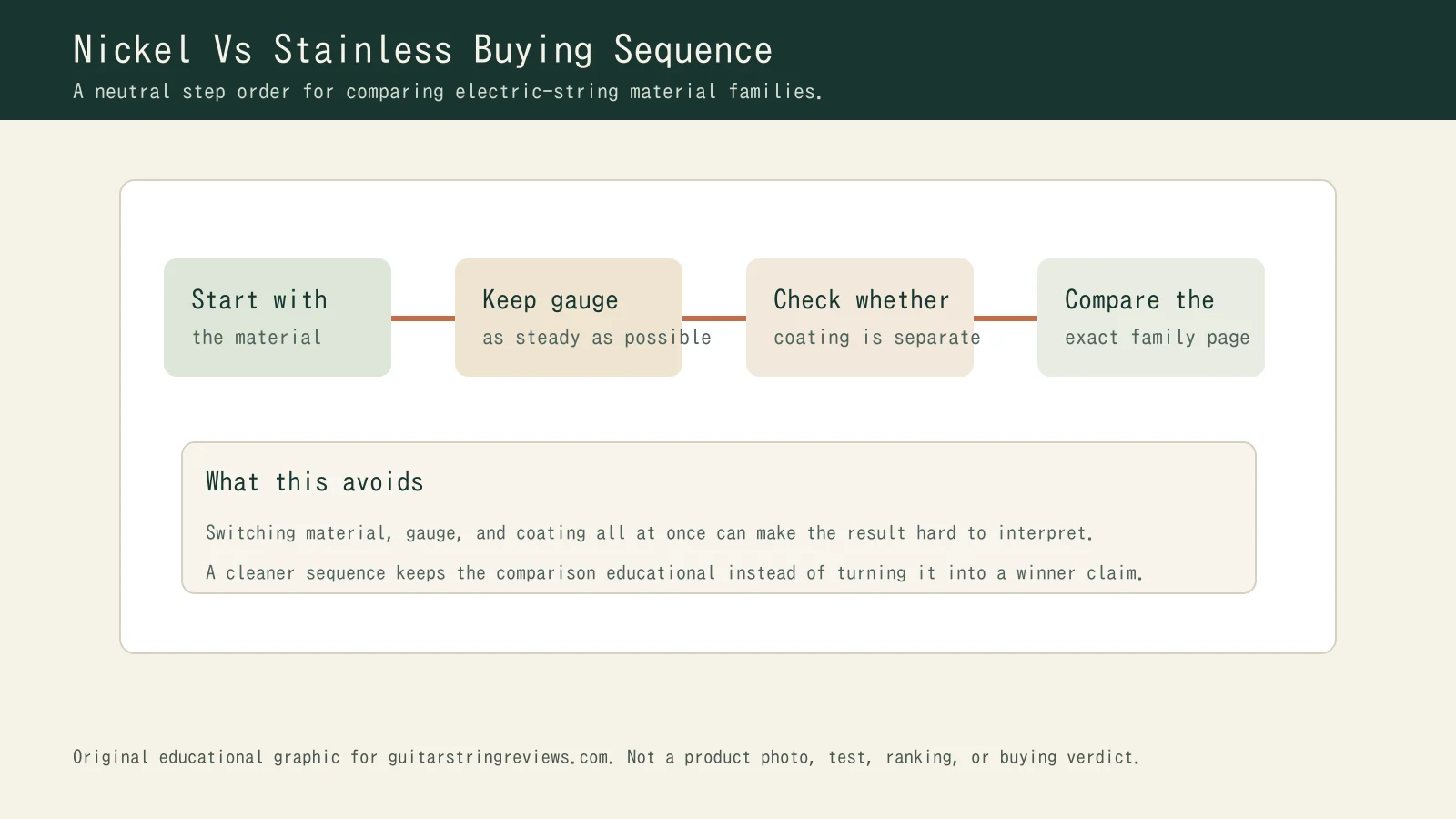The width and height of the screenshot is (1456, 819).
Task: Click the "exact family page" subtext
Action: coord(1157,338)
